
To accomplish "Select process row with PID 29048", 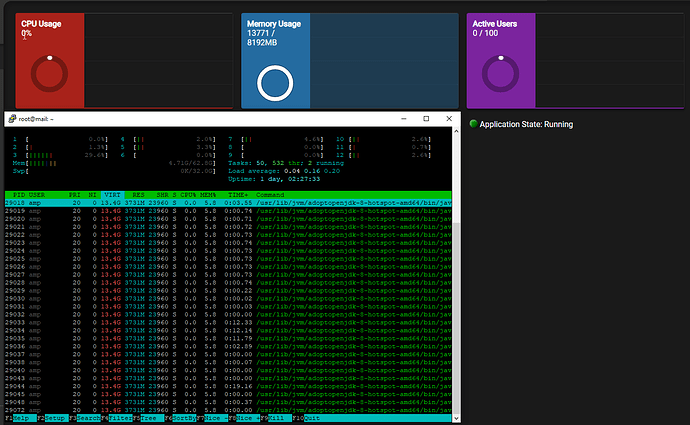I will tap(228, 402).
